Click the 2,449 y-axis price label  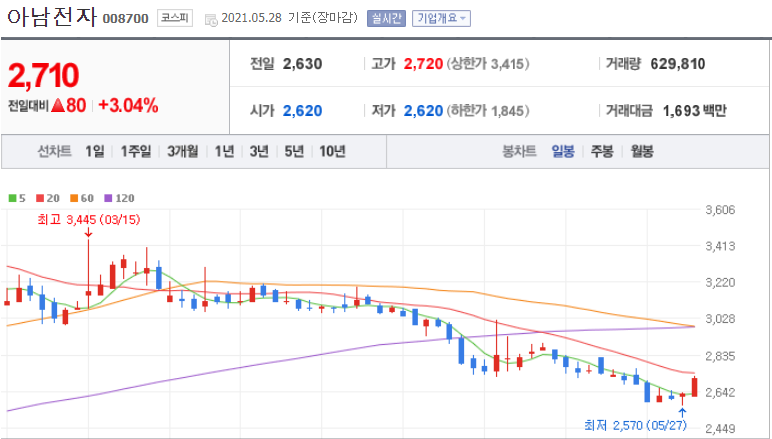[x=720, y=428]
